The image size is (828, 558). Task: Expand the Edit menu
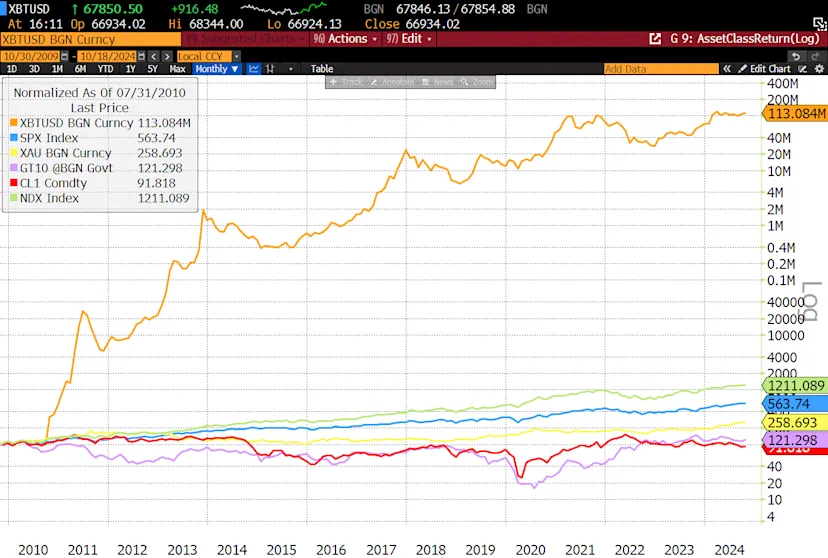(x=409, y=39)
